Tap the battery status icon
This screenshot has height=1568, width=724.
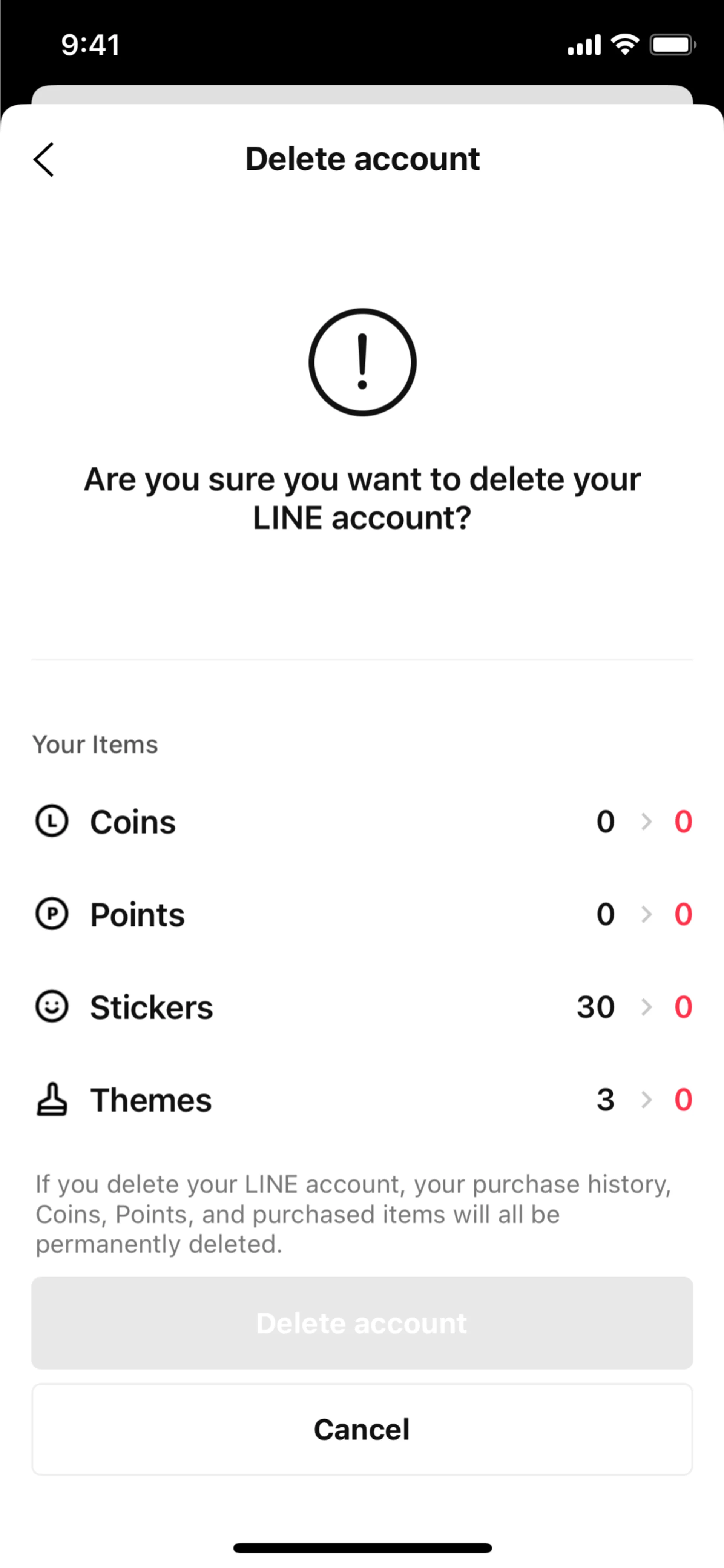point(672,45)
